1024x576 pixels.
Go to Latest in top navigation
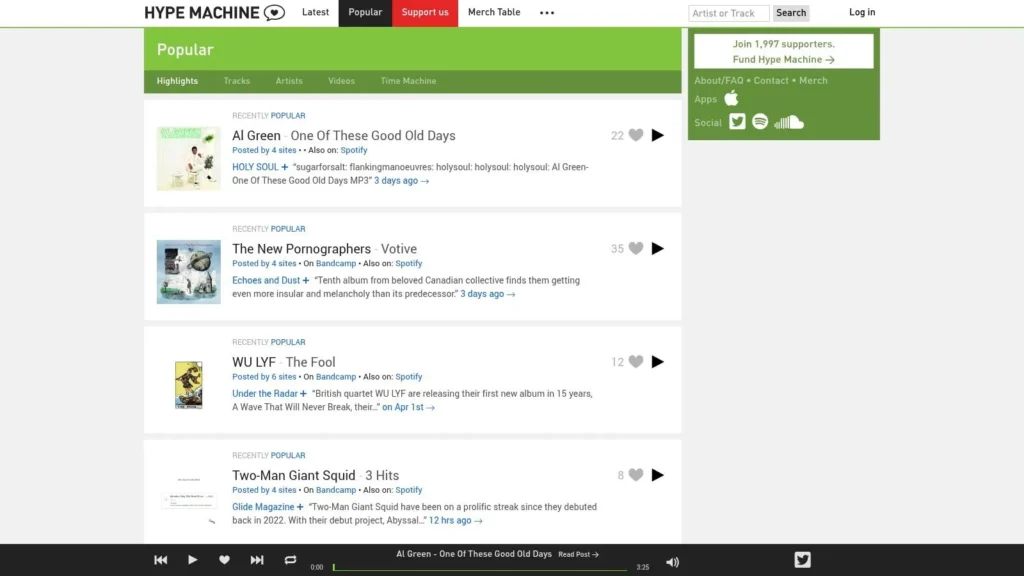point(315,12)
